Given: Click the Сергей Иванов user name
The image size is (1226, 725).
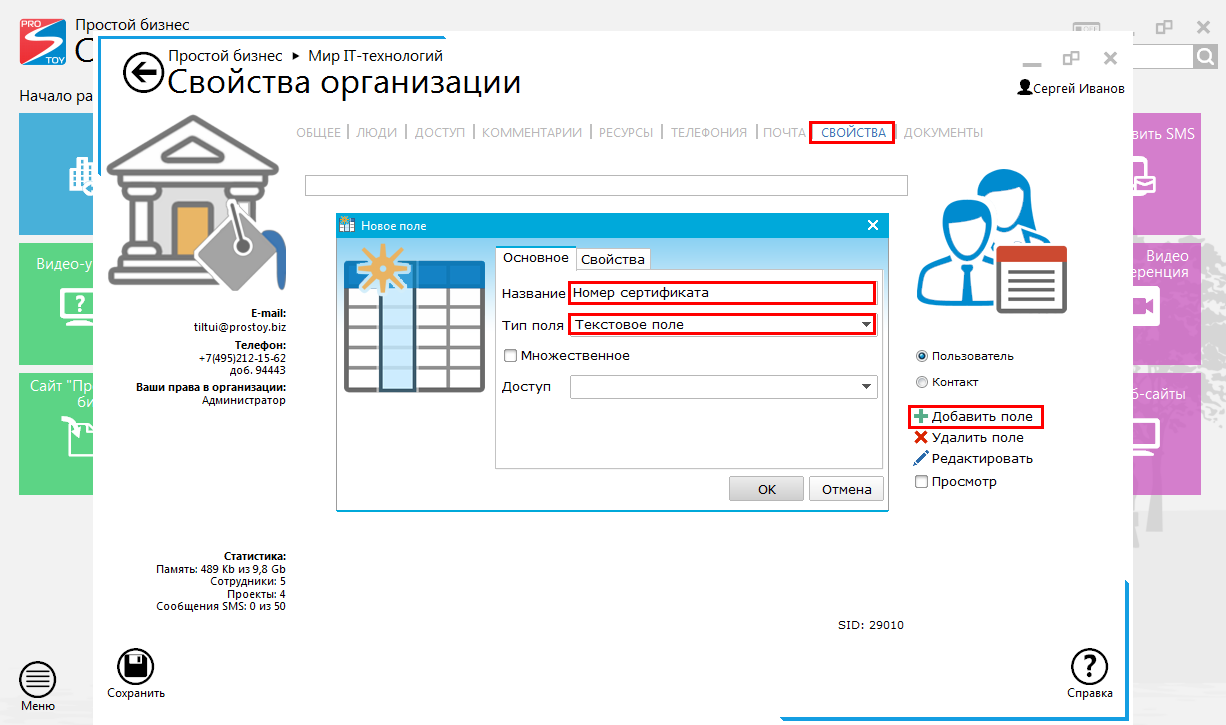Looking at the screenshot, I should [x=1078, y=88].
